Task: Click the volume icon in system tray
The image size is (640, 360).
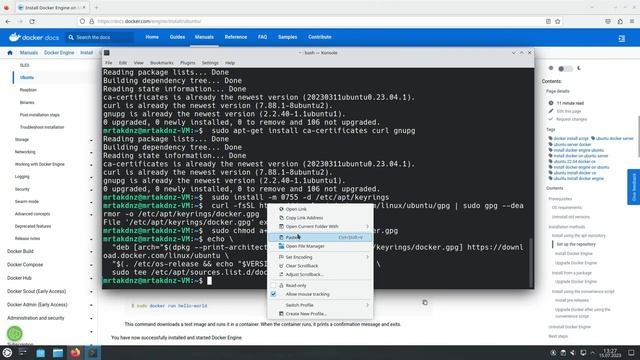Action: (573, 353)
